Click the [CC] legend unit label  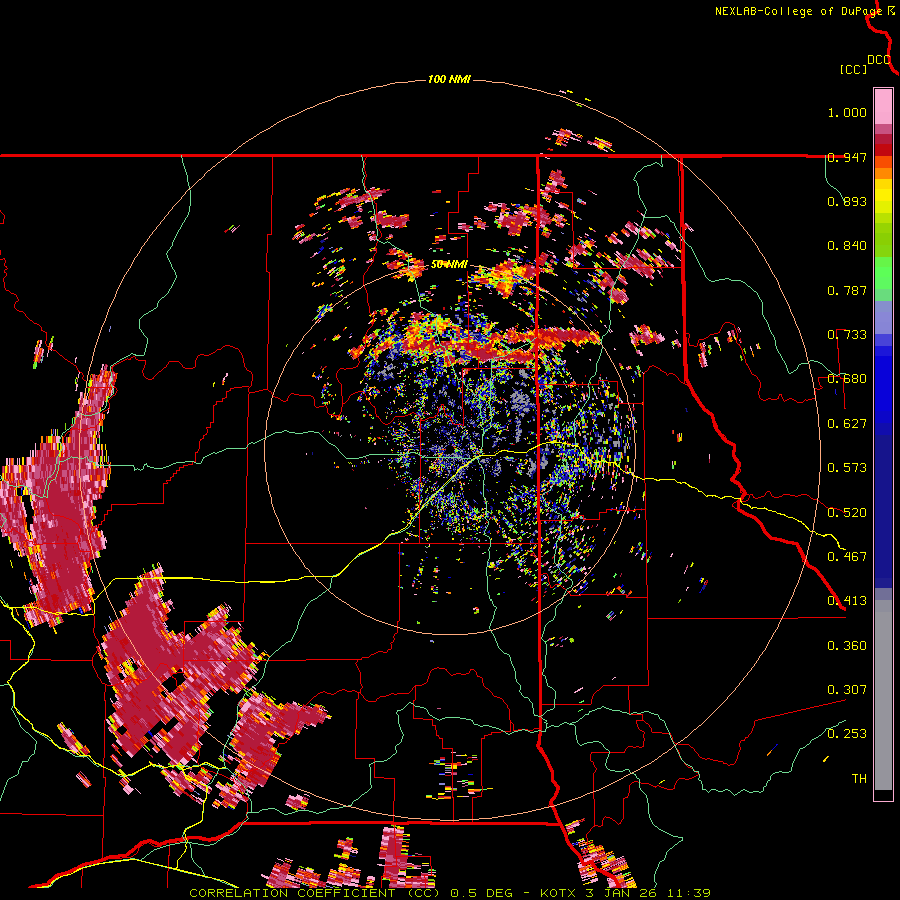point(853,69)
